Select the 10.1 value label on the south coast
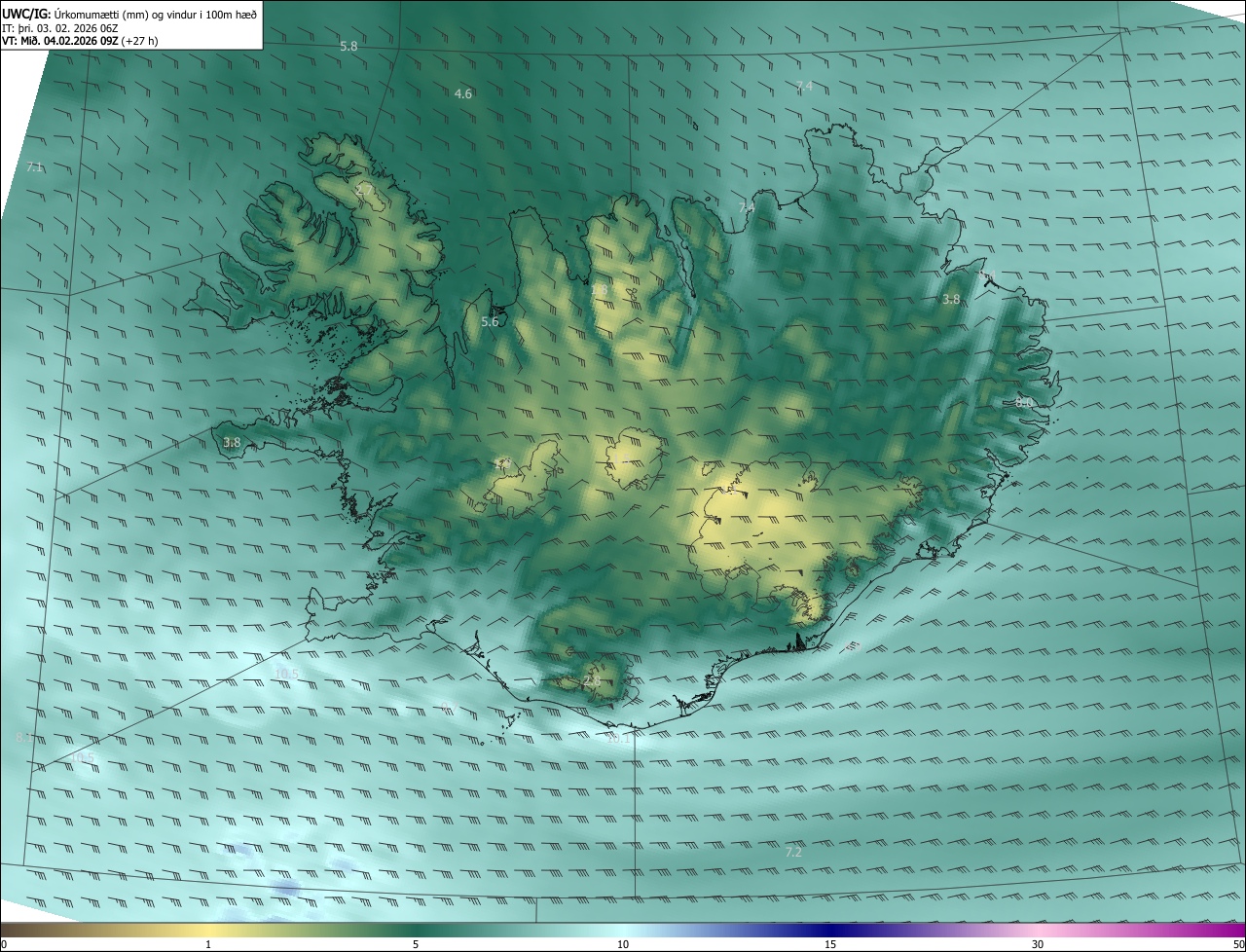1246x952 pixels. click(618, 738)
